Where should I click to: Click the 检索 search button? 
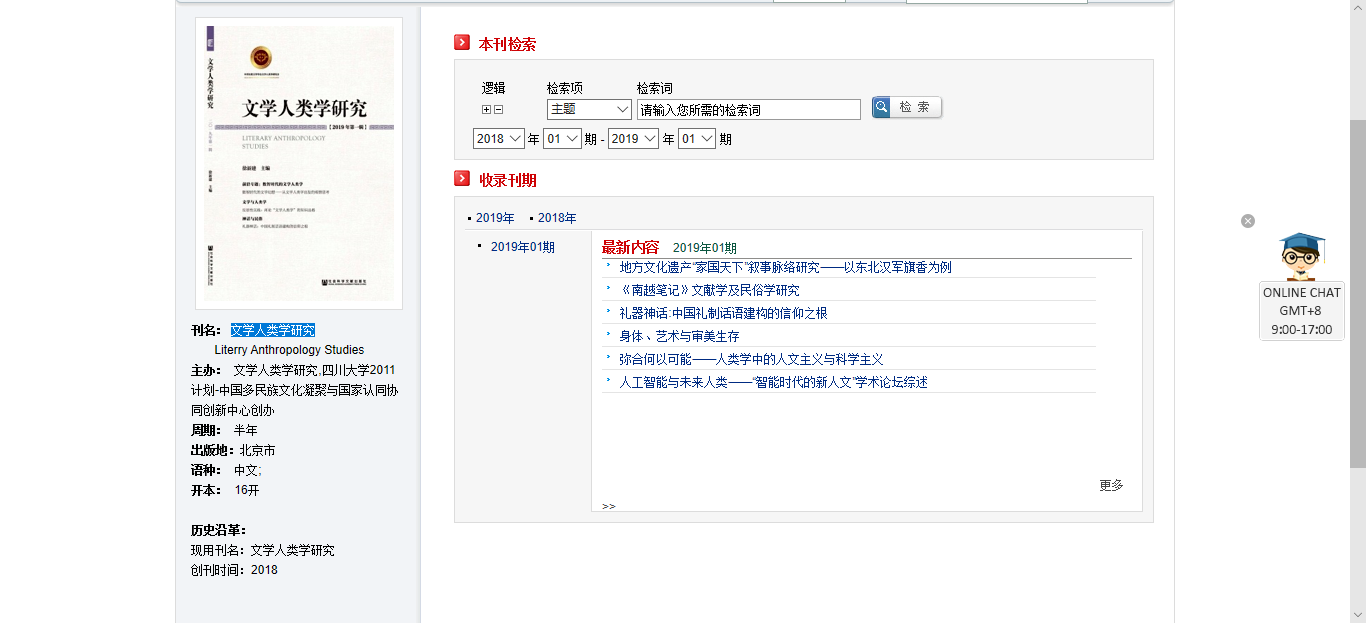pyautogui.click(x=906, y=107)
